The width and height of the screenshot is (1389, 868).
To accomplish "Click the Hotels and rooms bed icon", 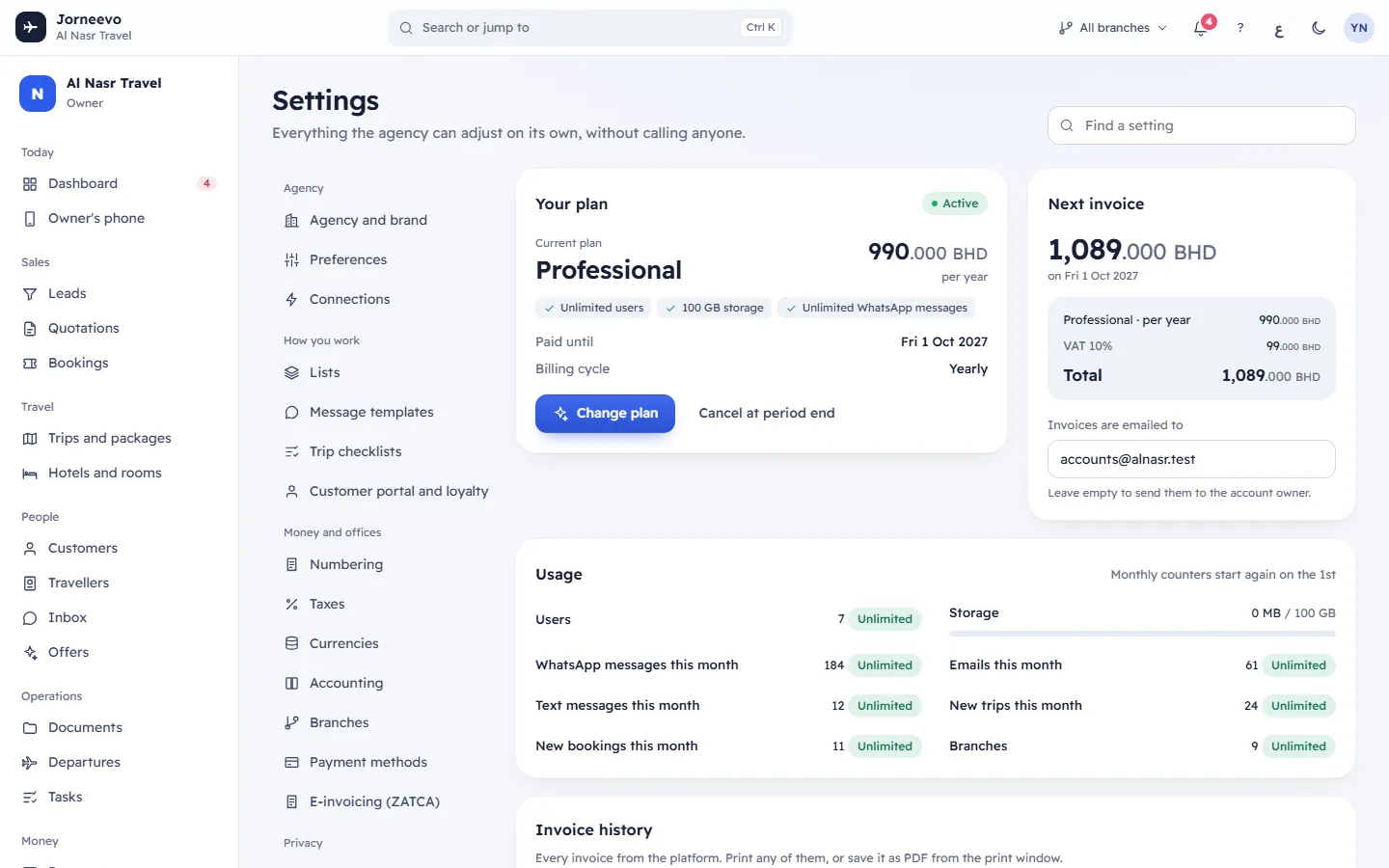I will [x=30, y=473].
